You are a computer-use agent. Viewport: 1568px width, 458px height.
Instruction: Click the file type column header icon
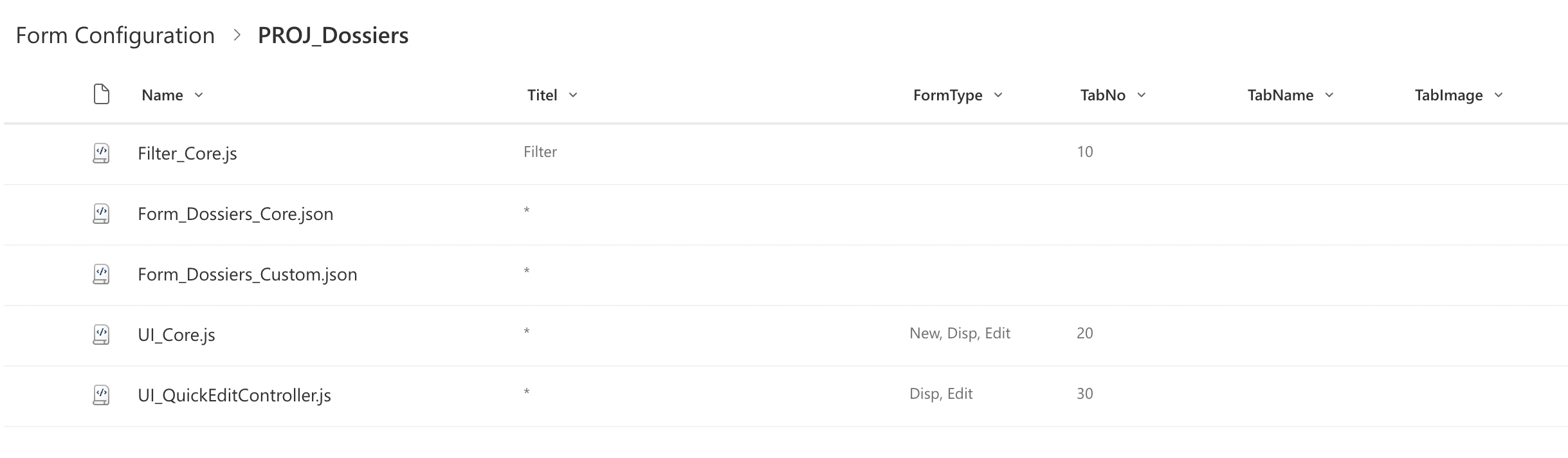point(102,95)
